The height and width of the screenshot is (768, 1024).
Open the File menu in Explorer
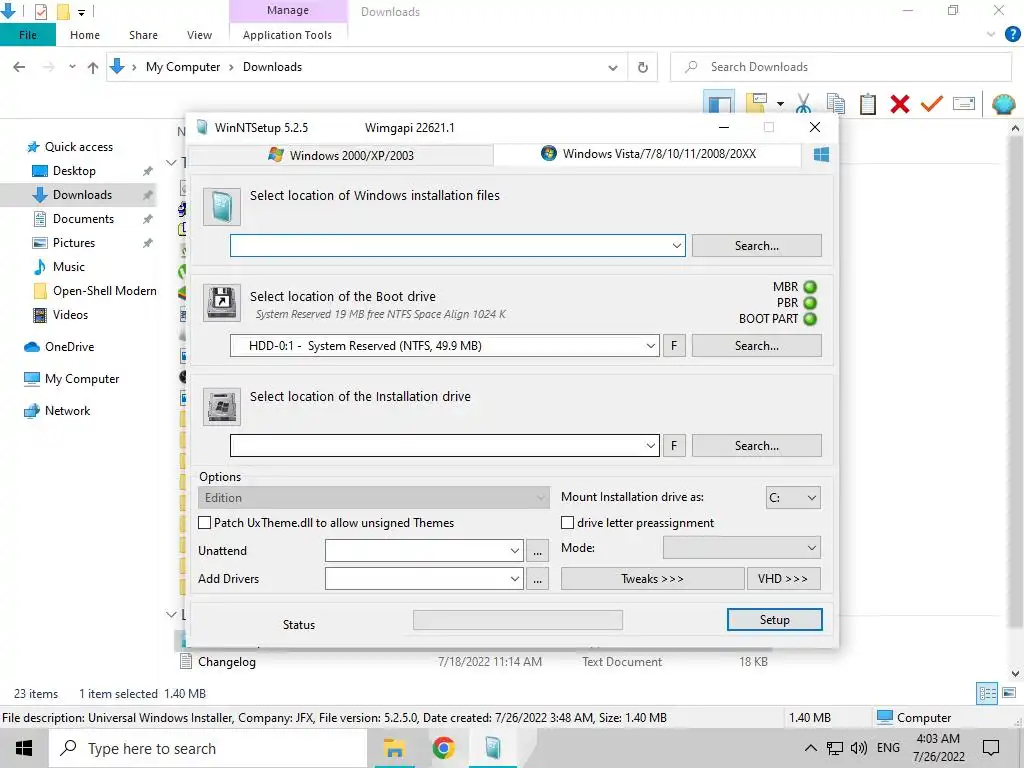pyautogui.click(x=27, y=35)
